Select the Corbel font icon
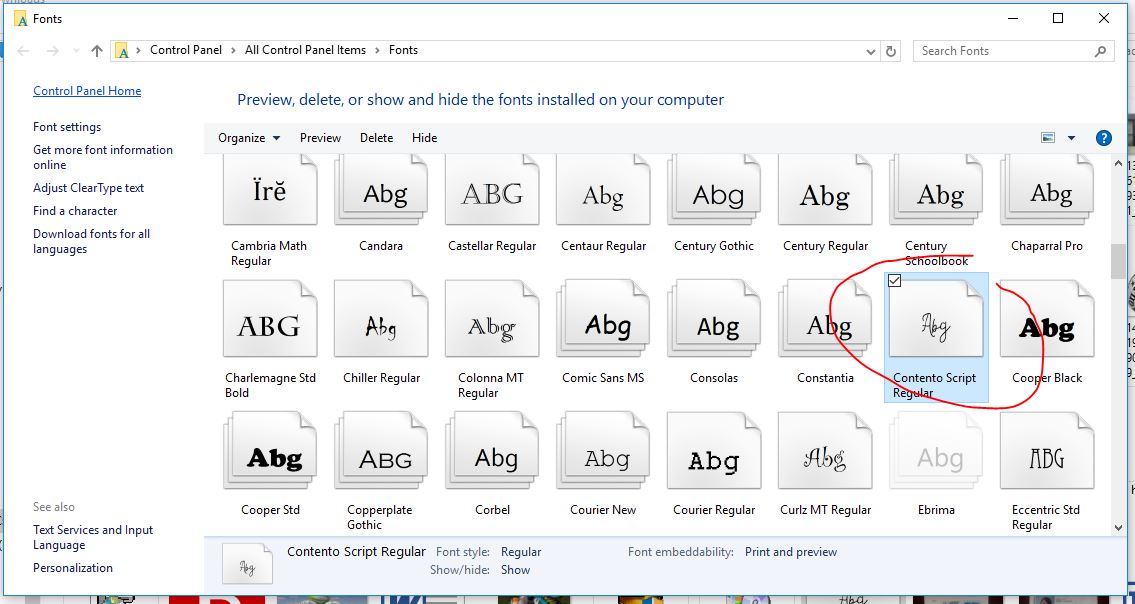This screenshot has height=604, width=1135. [491, 451]
